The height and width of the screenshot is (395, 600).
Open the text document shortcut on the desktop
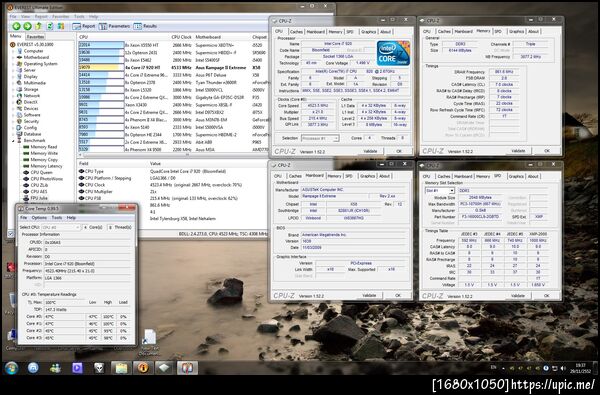(149, 341)
